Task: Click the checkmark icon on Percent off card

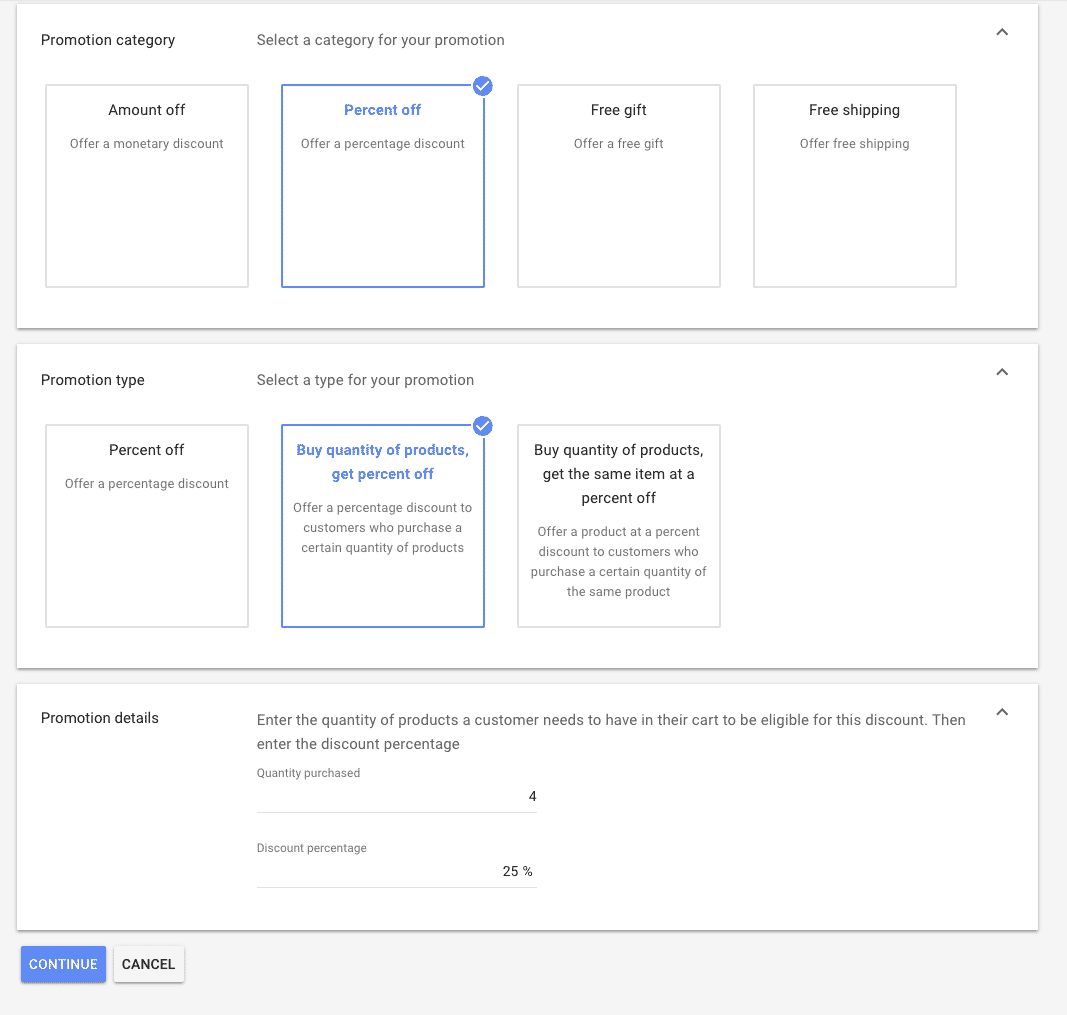Action: [483, 86]
